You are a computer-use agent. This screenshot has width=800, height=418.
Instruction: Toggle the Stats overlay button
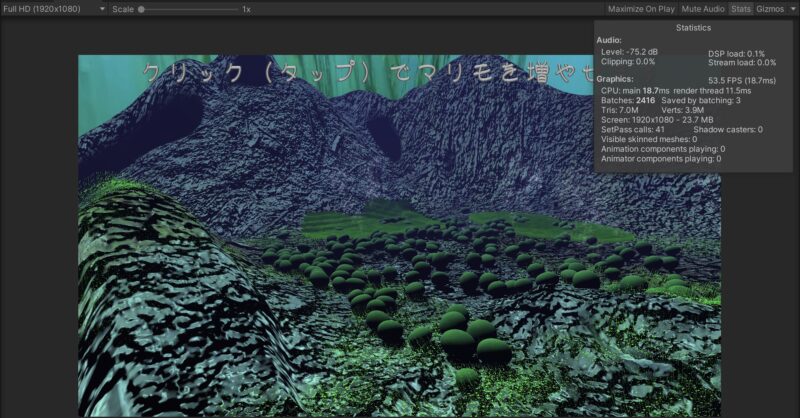740,9
